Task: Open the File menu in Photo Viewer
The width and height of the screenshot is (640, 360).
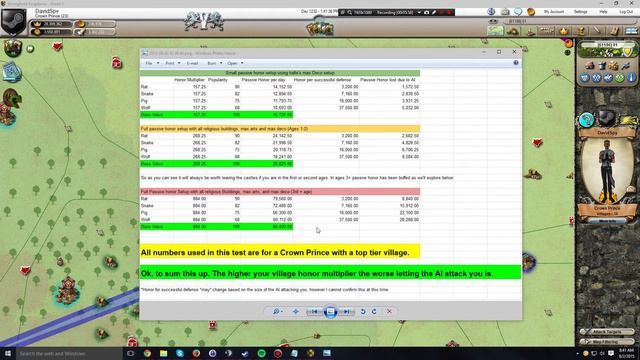Action: tap(152, 63)
